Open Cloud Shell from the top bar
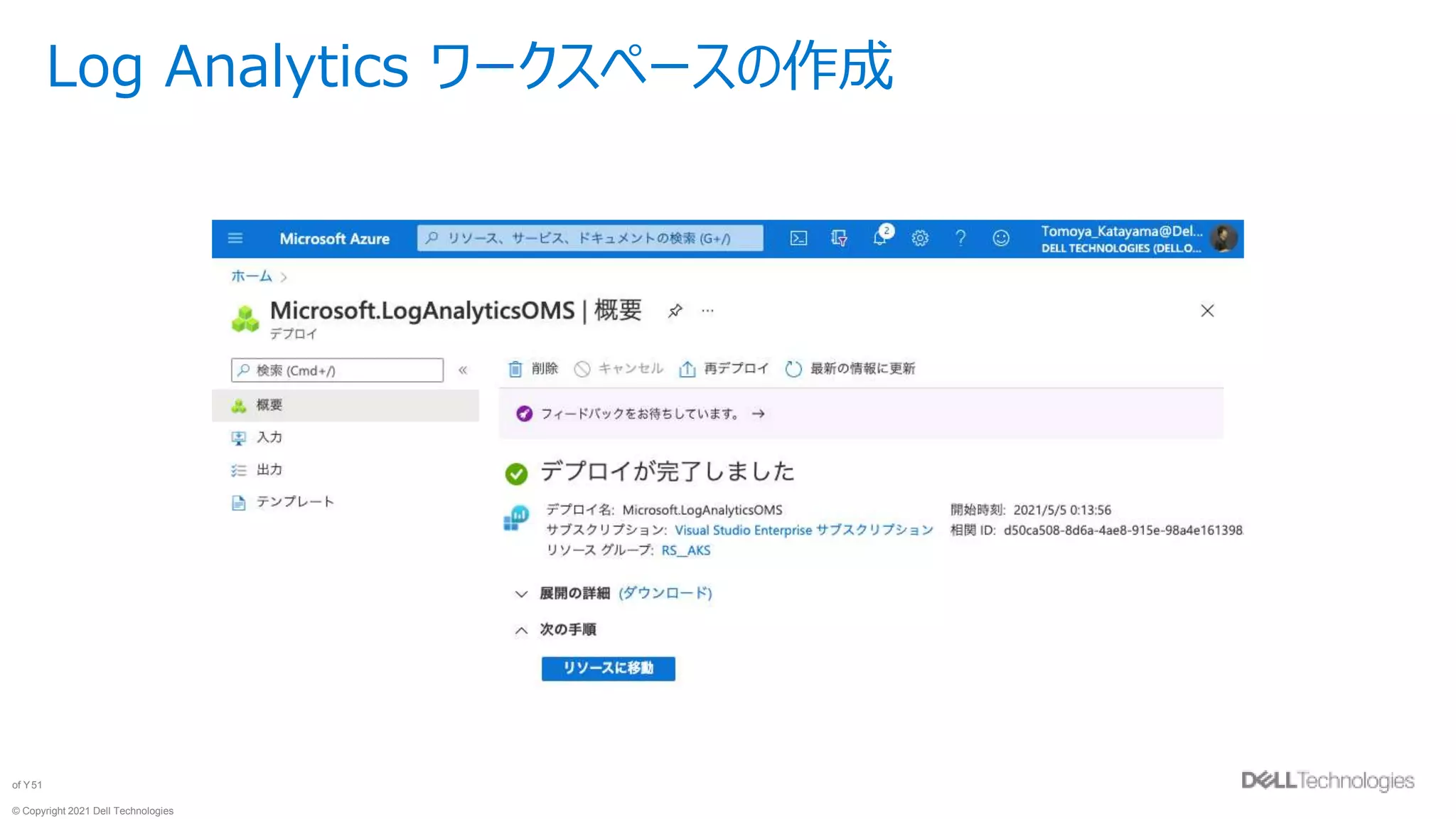 (x=798, y=238)
